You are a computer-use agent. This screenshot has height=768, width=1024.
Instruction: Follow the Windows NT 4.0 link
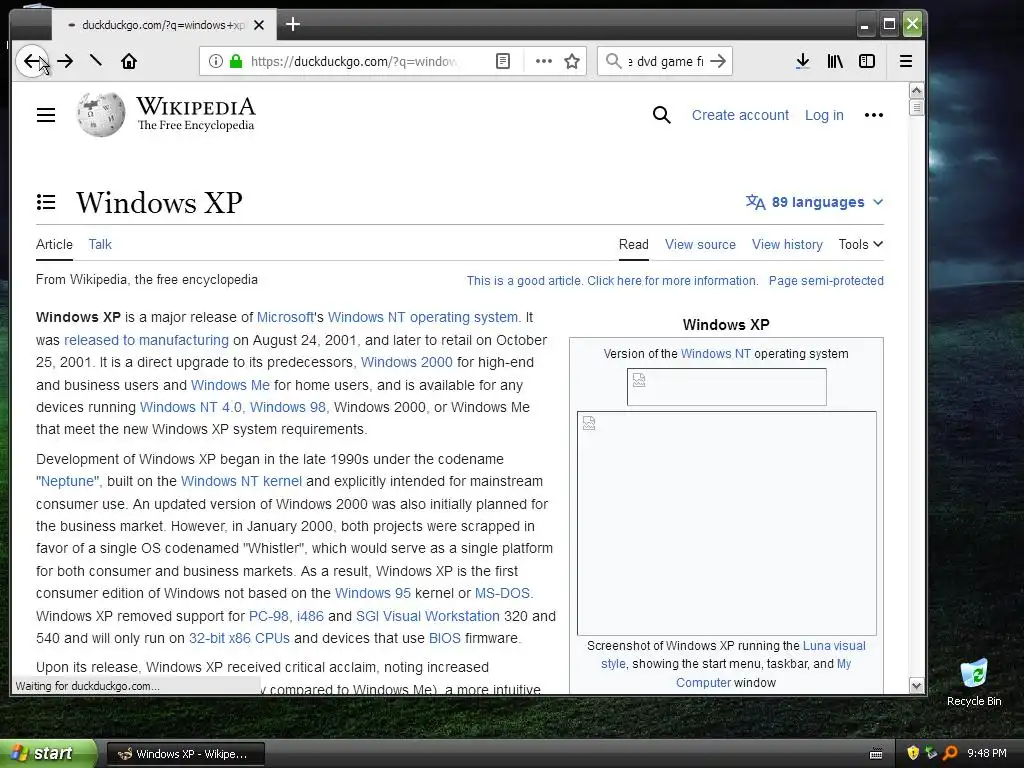(x=191, y=408)
